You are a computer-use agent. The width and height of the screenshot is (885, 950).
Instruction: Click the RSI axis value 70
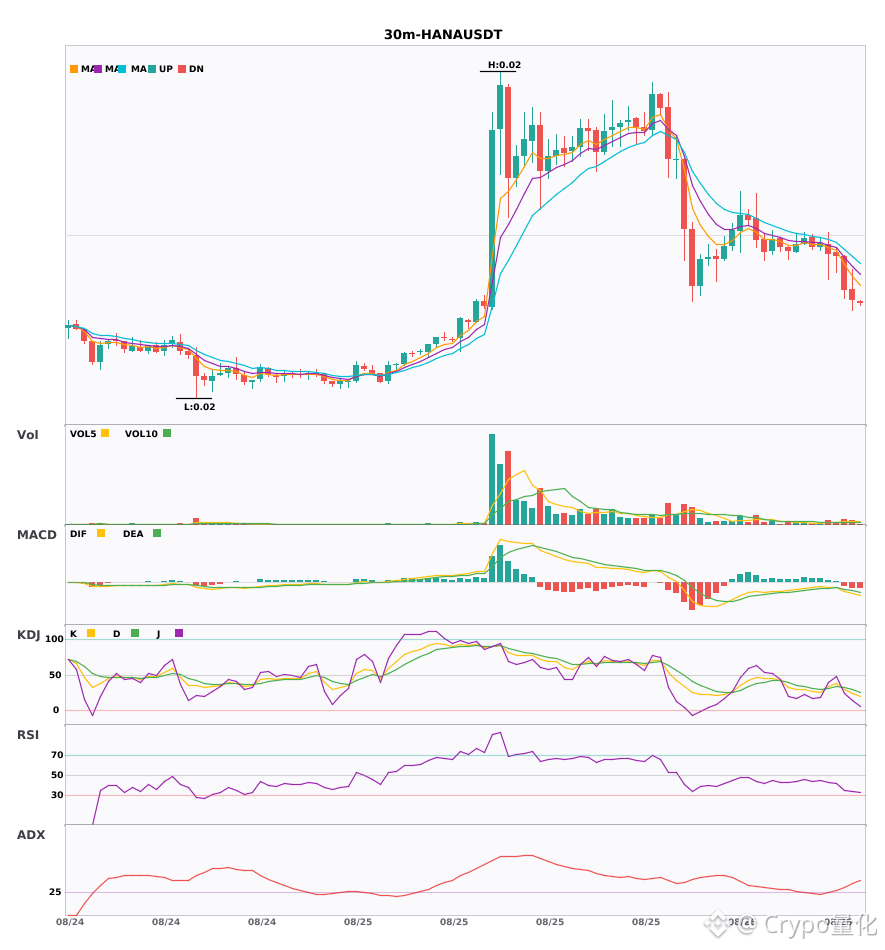(x=57, y=755)
